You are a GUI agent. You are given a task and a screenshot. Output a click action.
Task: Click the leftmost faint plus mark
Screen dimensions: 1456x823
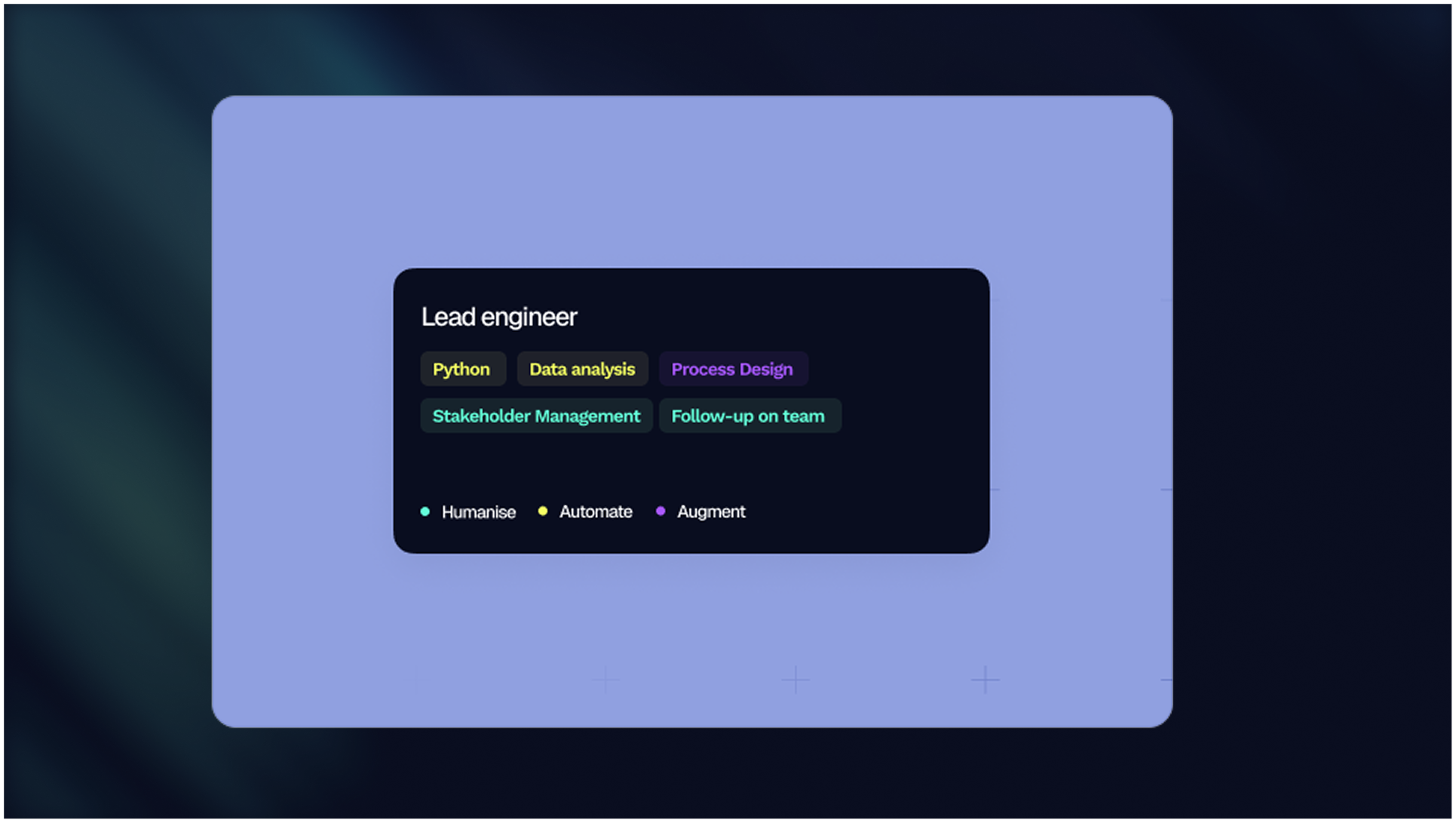coord(605,680)
